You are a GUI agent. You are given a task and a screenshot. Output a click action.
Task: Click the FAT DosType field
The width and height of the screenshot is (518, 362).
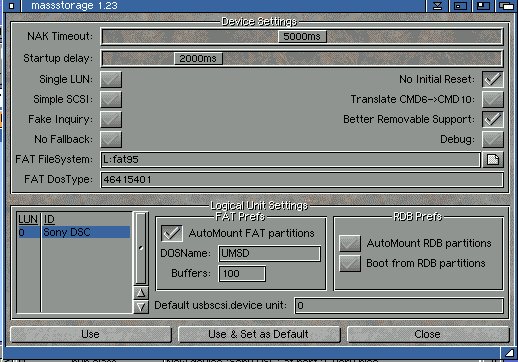(x=302, y=180)
